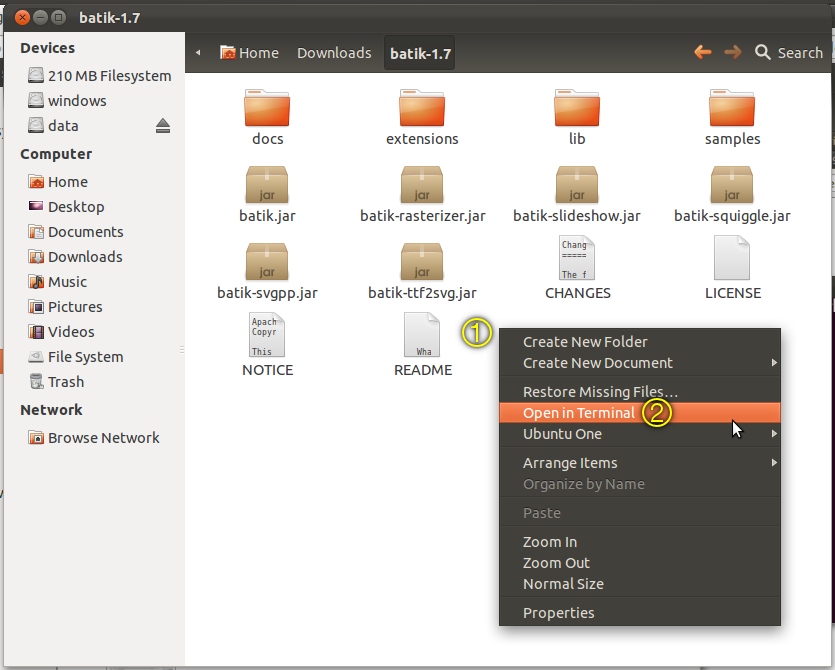
Task: Select the README file icon
Action: 422,335
